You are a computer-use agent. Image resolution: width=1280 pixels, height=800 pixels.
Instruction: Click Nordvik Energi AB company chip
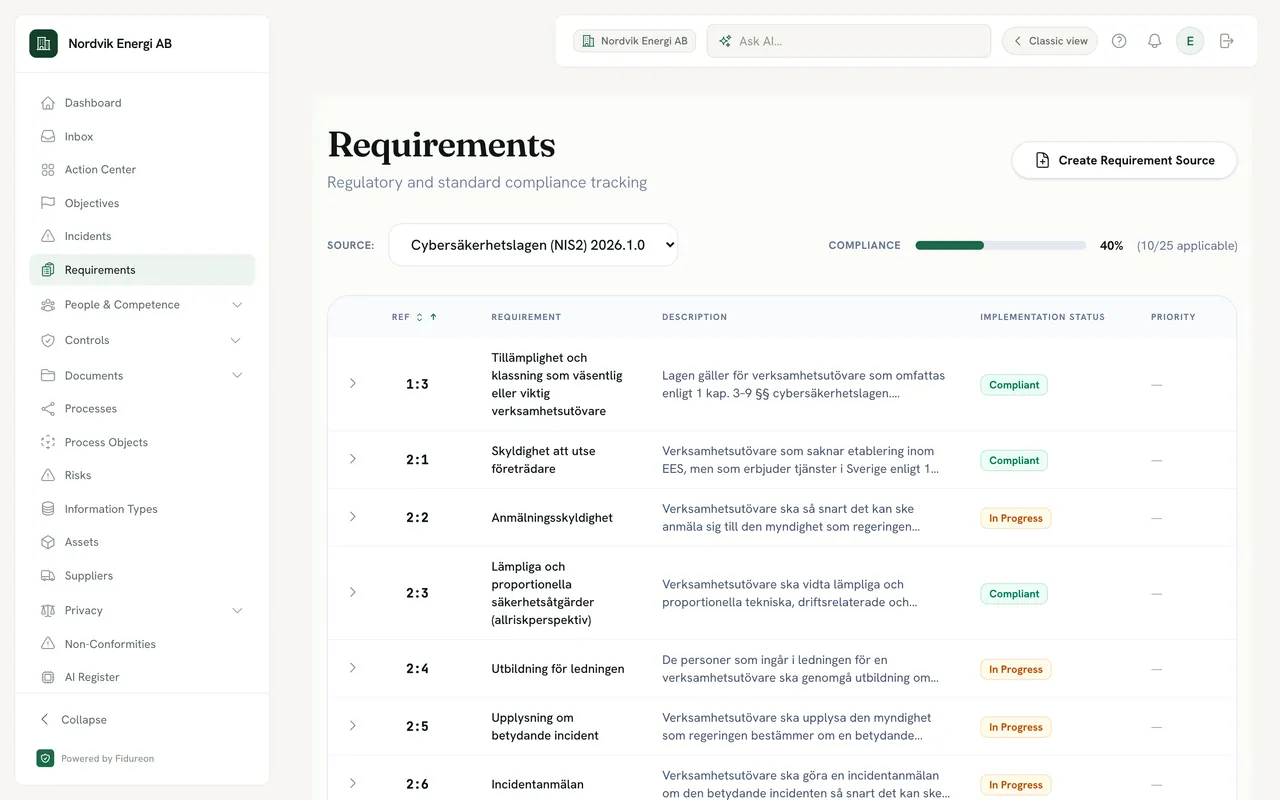(634, 41)
